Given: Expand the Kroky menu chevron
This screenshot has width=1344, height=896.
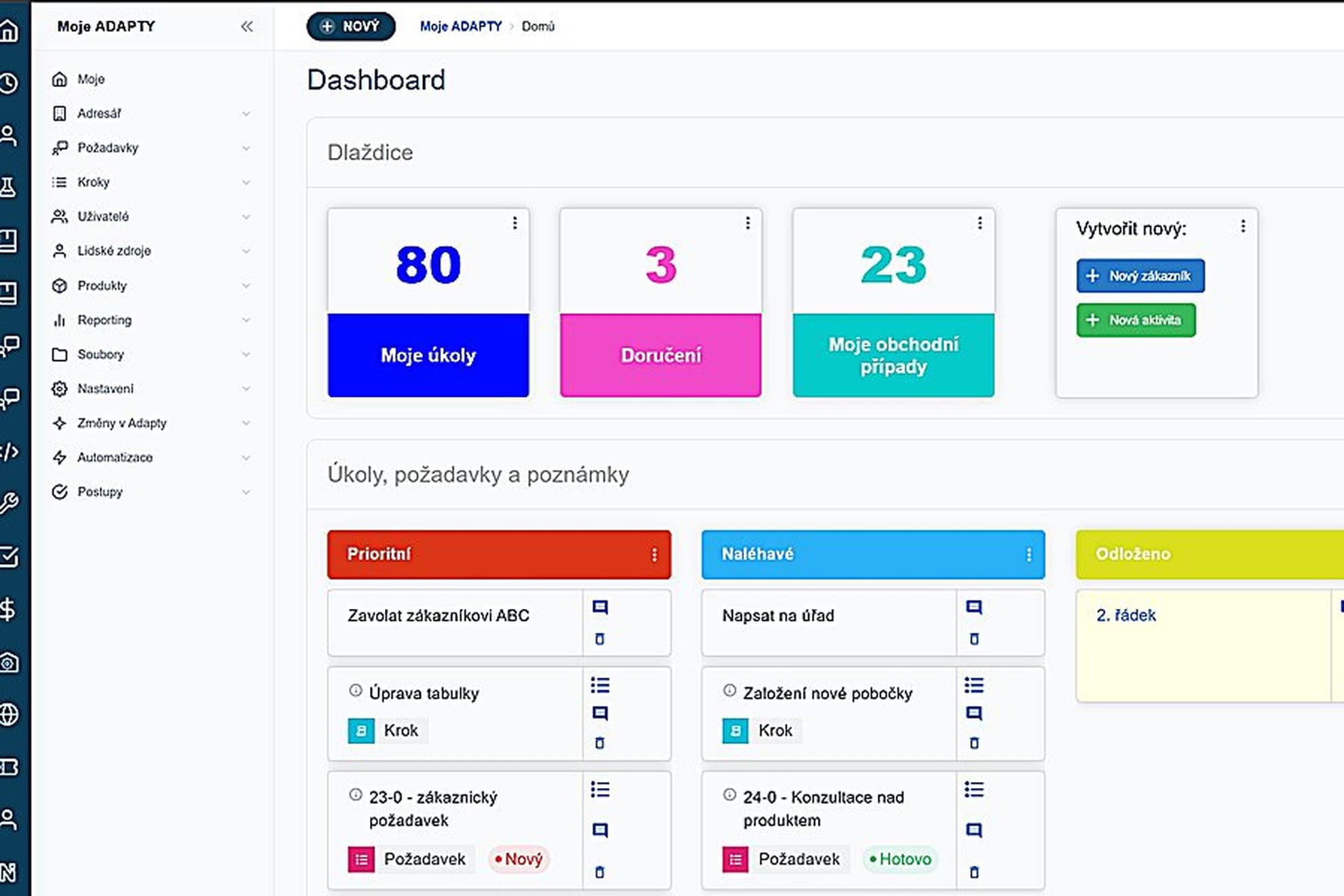Looking at the screenshot, I should point(246,182).
